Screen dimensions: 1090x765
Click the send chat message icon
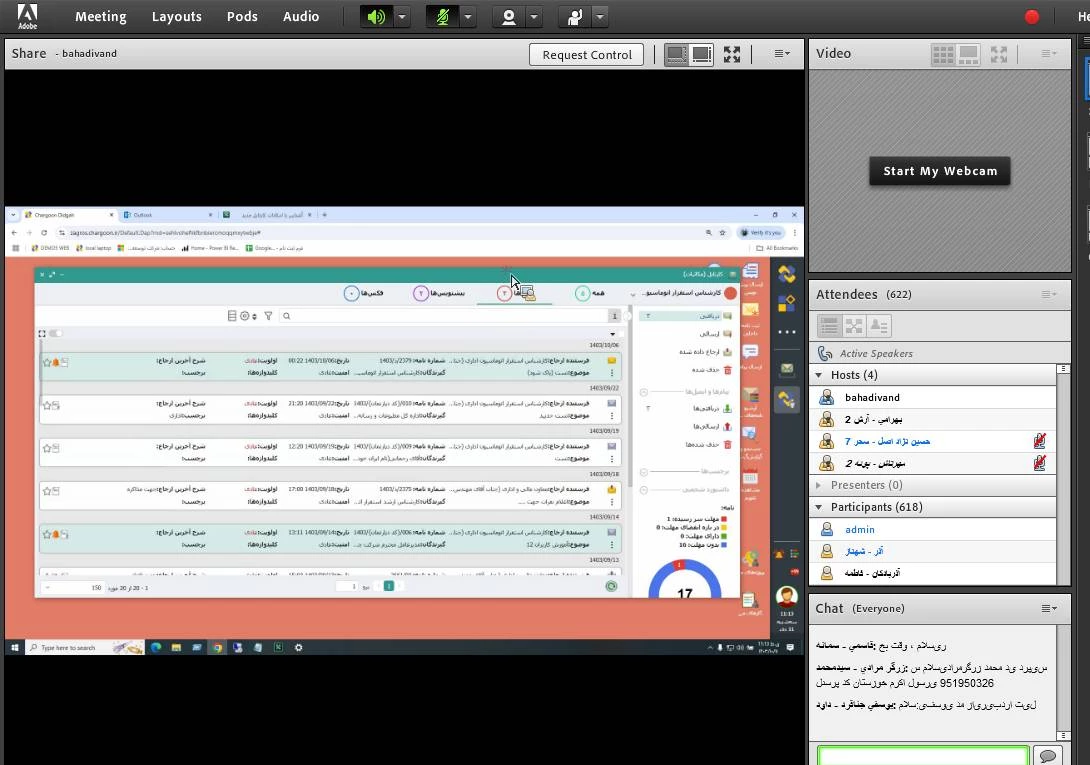click(x=1047, y=756)
